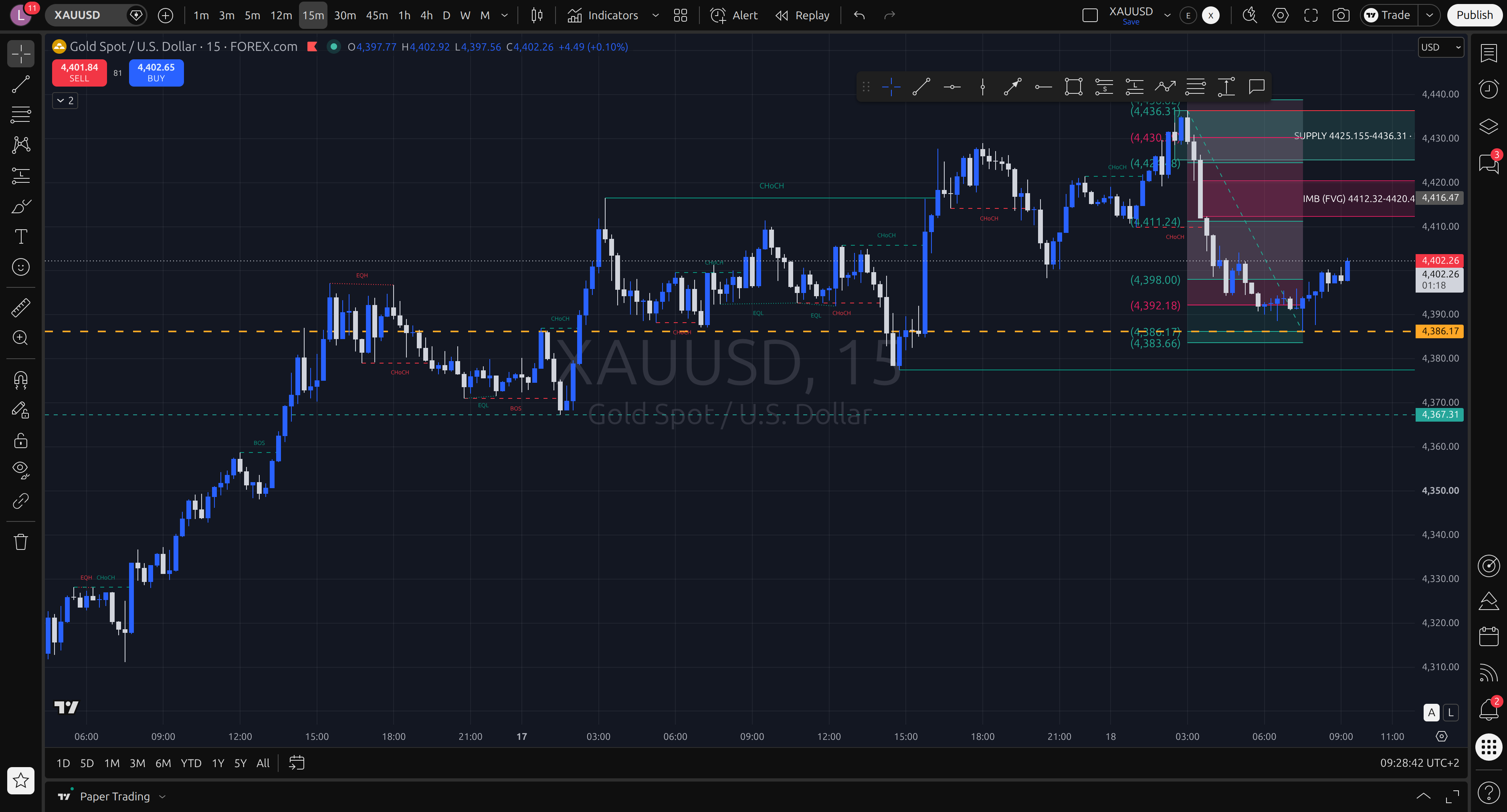The height and width of the screenshot is (812, 1507).
Task: Click the SELL 4,401.84 price button
Action: 80,73
